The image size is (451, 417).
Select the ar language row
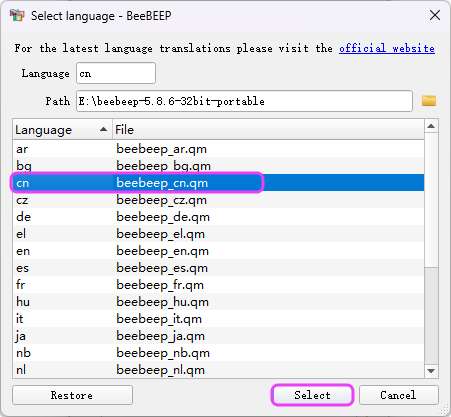(219, 149)
